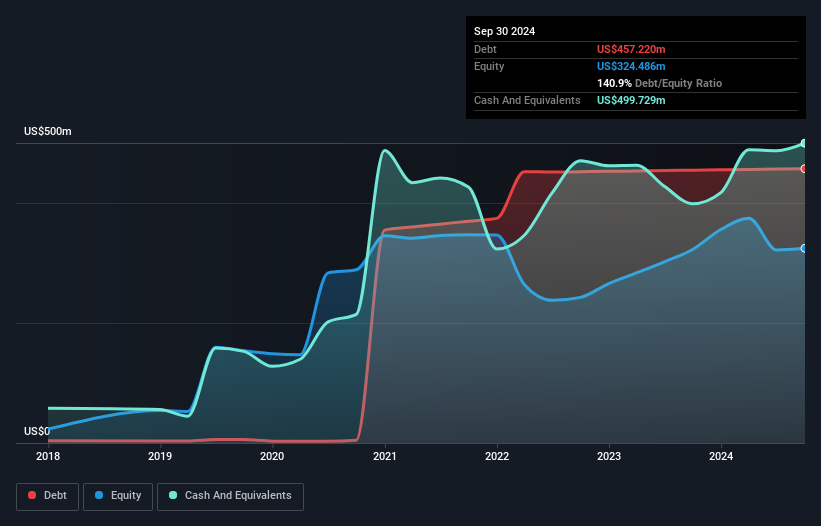Click the US$457.220m debt value
The image size is (821, 526).
pyautogui.click(x=631, y=49)
